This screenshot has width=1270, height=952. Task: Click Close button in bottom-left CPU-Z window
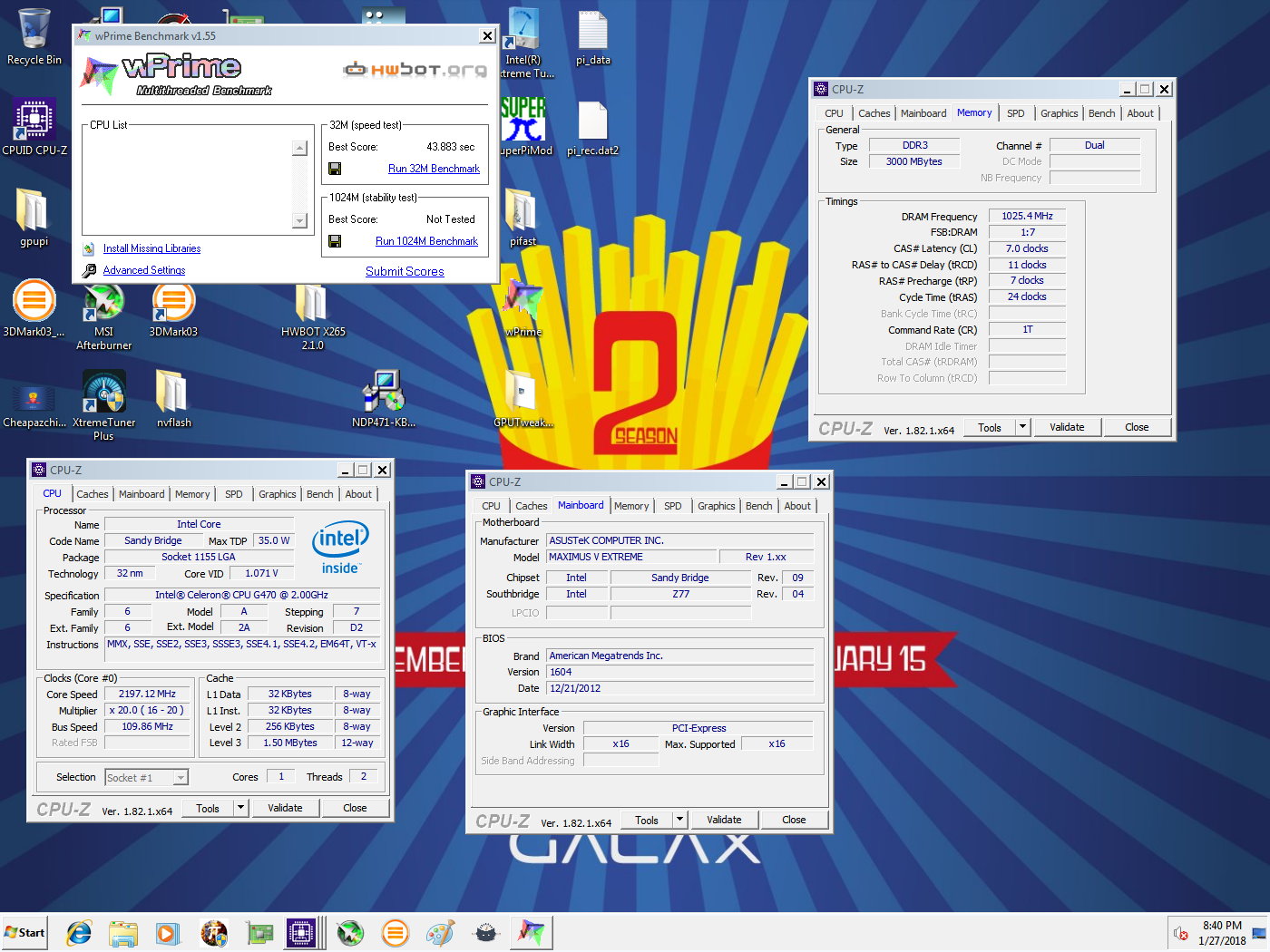[x=355, y=808]
